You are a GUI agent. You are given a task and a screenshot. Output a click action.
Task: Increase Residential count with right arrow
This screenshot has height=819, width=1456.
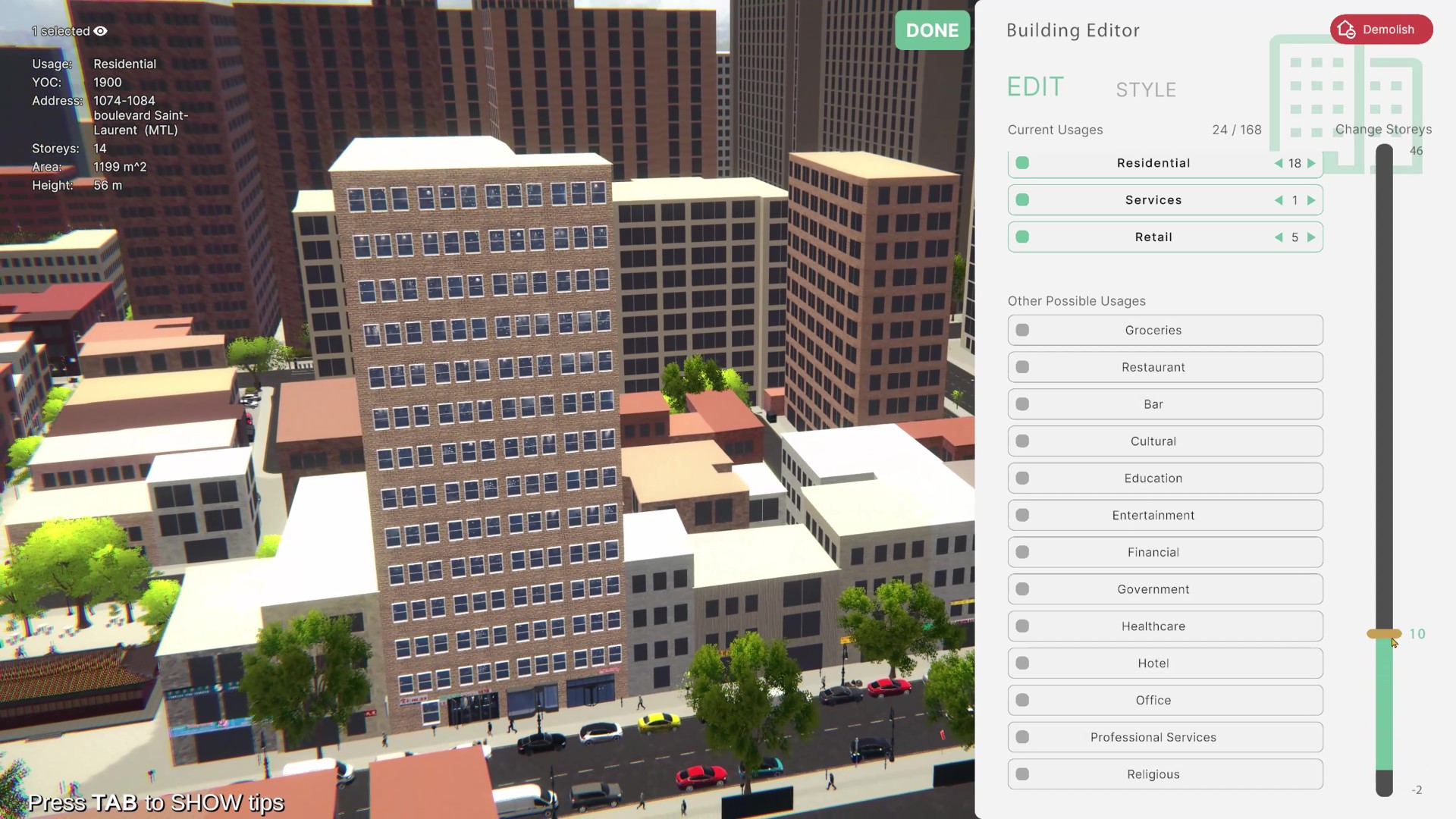[1311, 163]
